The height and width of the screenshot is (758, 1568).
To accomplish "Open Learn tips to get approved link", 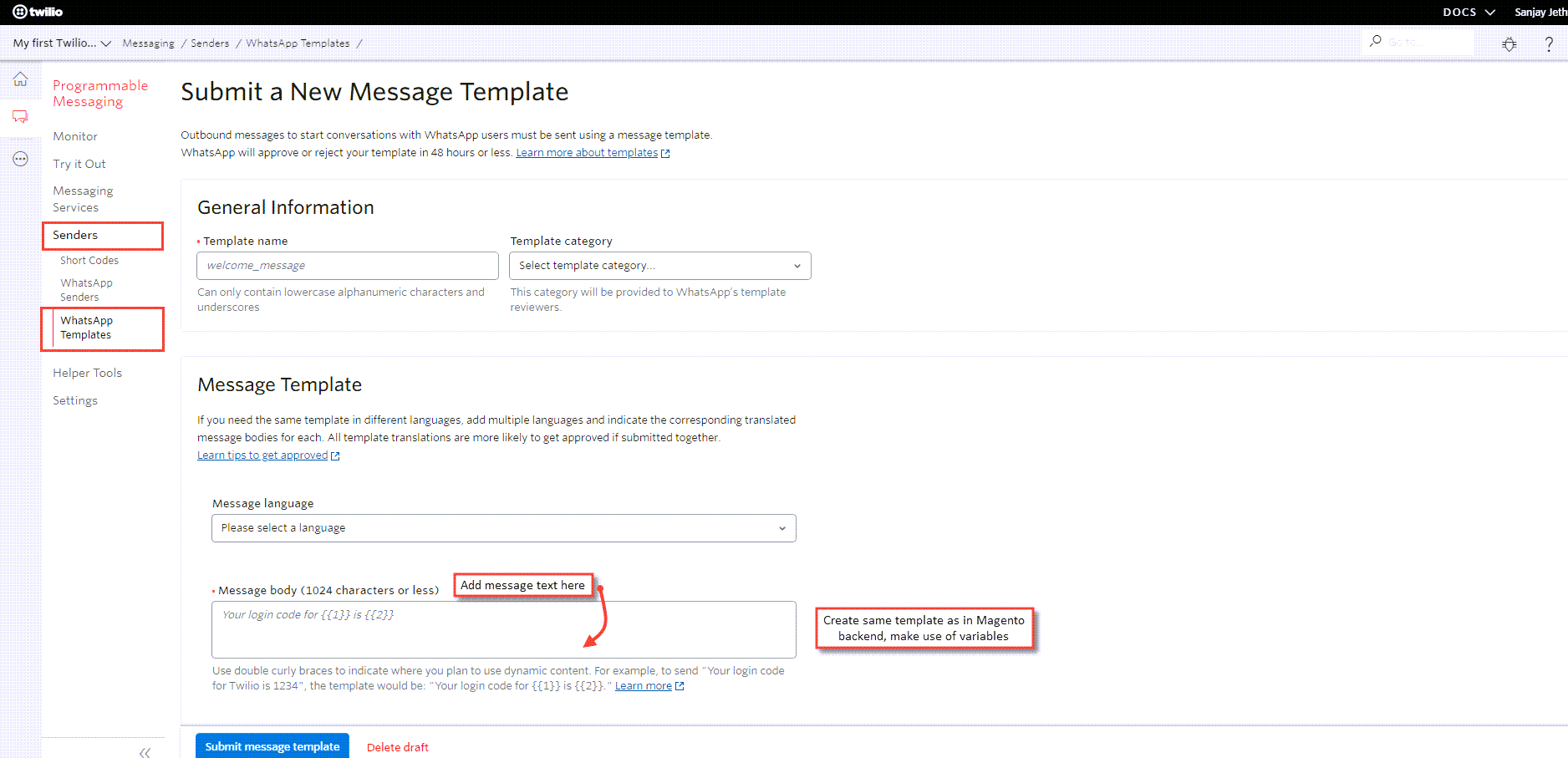I will tap(262, 455).
